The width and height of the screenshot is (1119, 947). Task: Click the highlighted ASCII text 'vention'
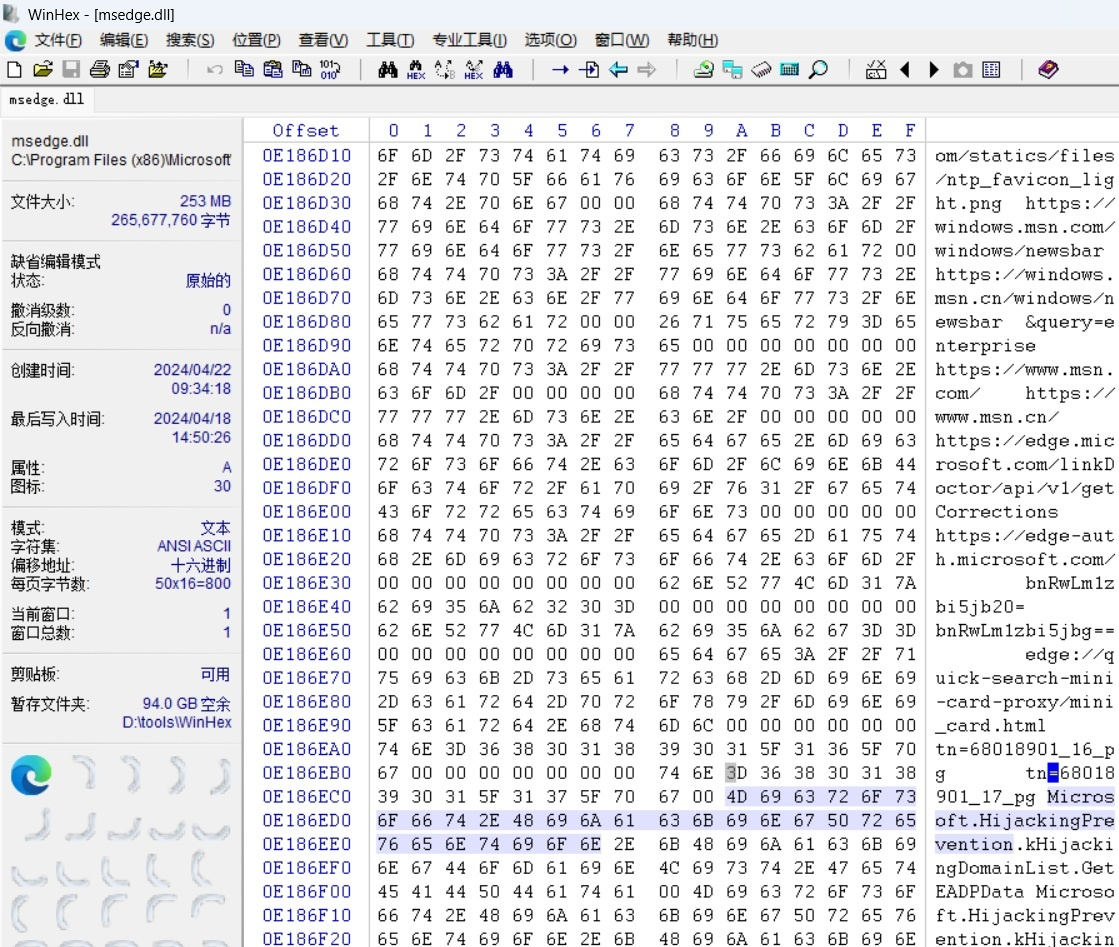click(974, 844)
